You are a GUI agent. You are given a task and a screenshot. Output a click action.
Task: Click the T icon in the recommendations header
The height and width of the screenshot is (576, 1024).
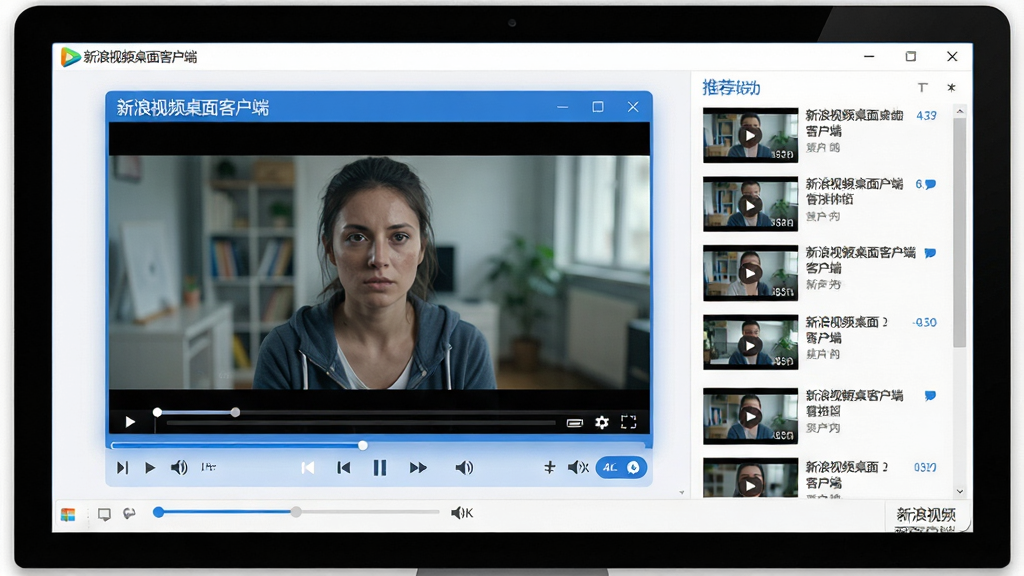coord(922,88)
